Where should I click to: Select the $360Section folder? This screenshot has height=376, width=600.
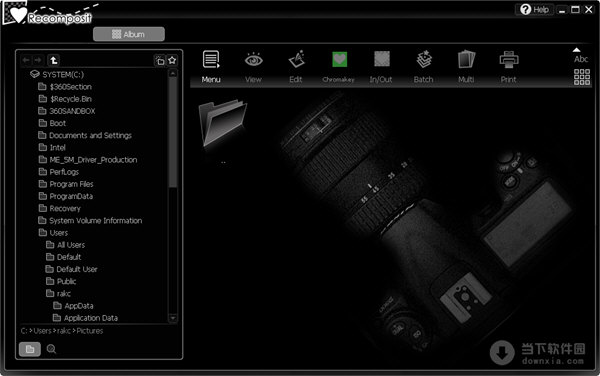tap(65, 87)
